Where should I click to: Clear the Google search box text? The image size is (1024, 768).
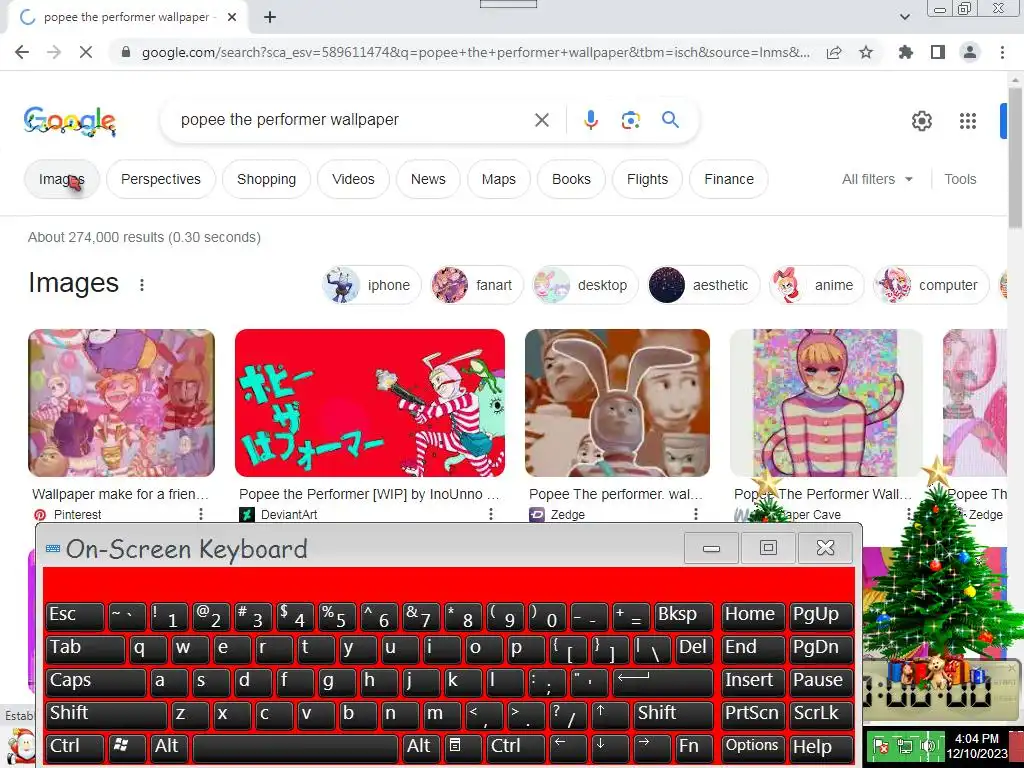click(x=541, y=120)
